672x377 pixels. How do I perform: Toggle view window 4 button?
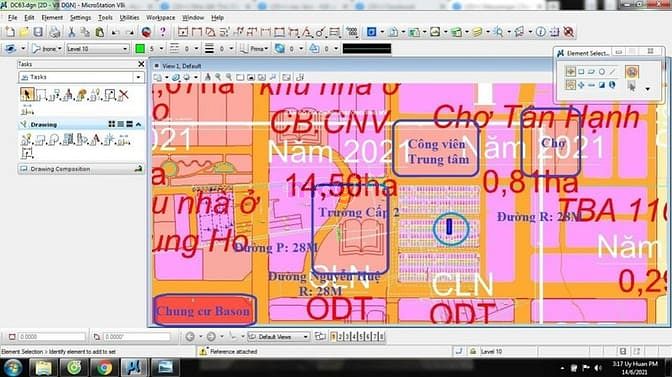tap(354, 337)
